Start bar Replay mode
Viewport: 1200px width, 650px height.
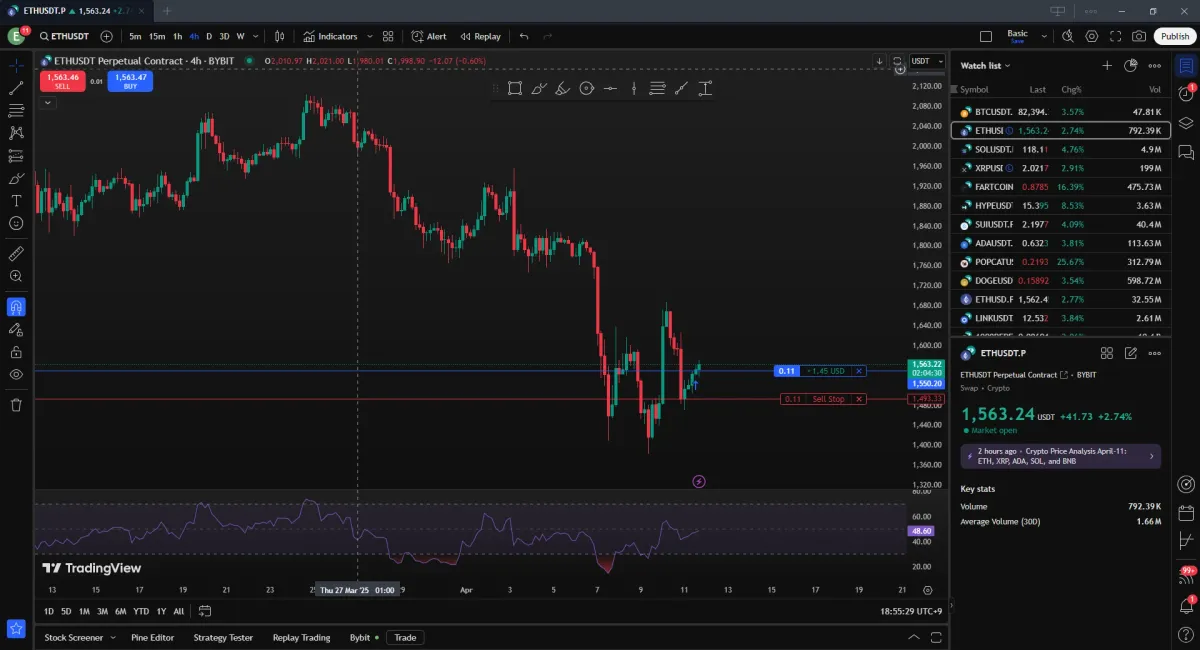(x=480, y=36)
